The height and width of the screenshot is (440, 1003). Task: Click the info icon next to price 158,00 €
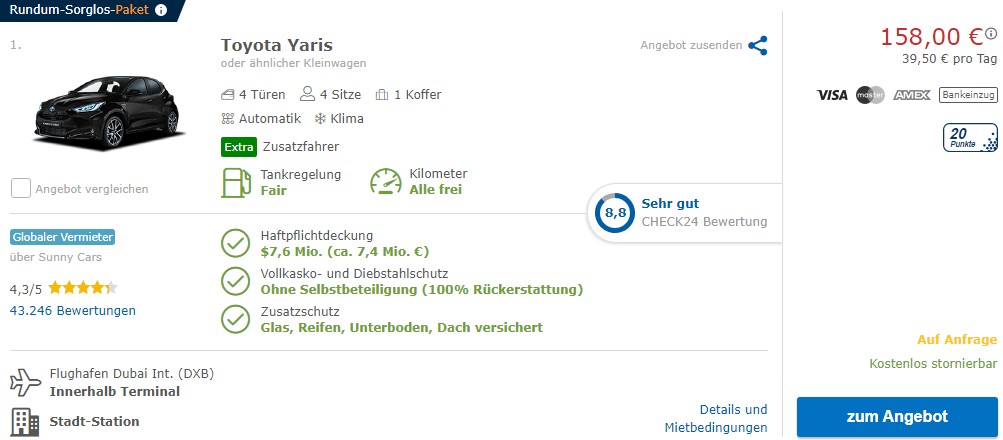coord(991,34)
